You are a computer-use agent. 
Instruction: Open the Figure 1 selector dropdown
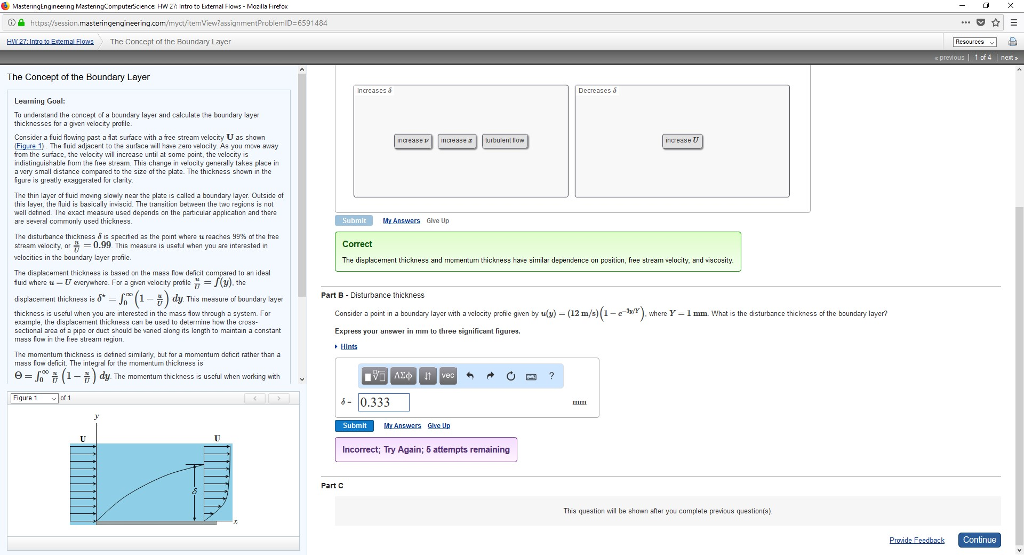coord(31,397)
